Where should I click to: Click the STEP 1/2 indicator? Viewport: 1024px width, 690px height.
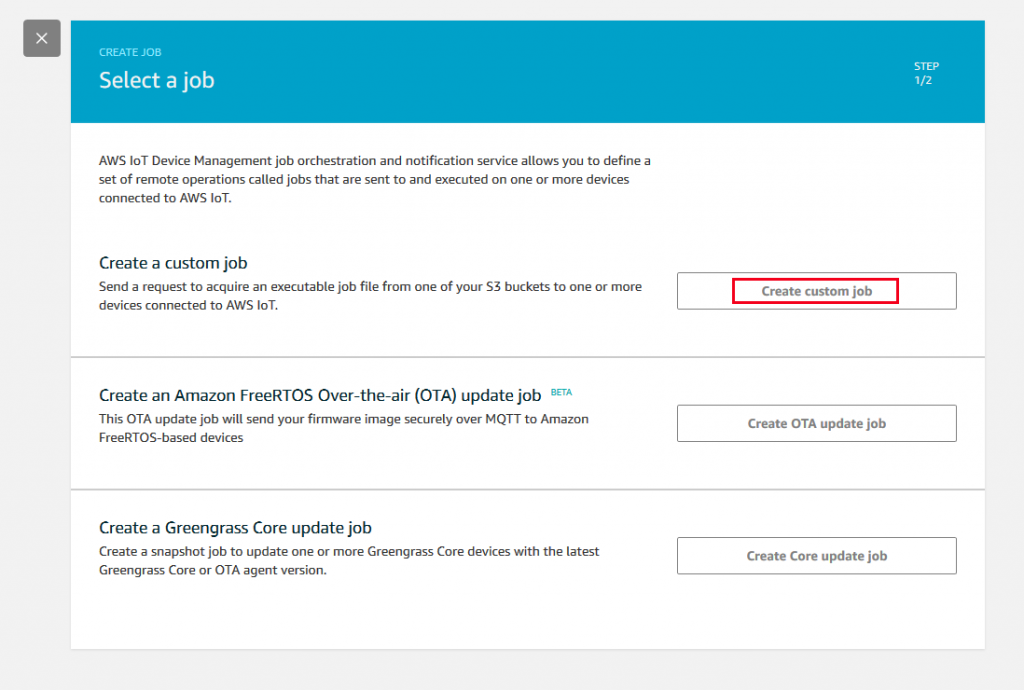pos(926,73)
